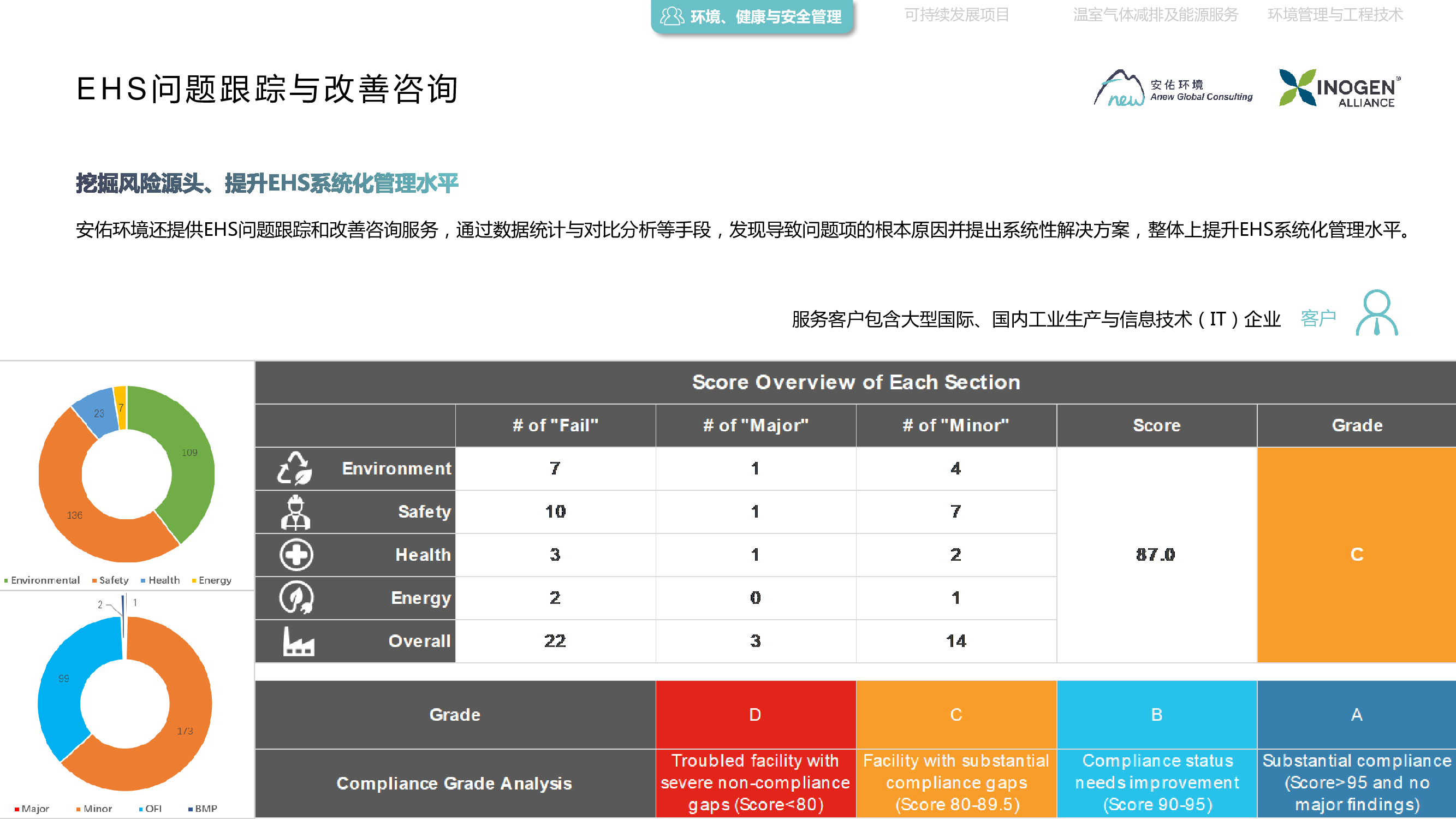Click Overall Fail count 22
The width and height of the screenshot is (1456, 819).
click(x=555, y=641)
